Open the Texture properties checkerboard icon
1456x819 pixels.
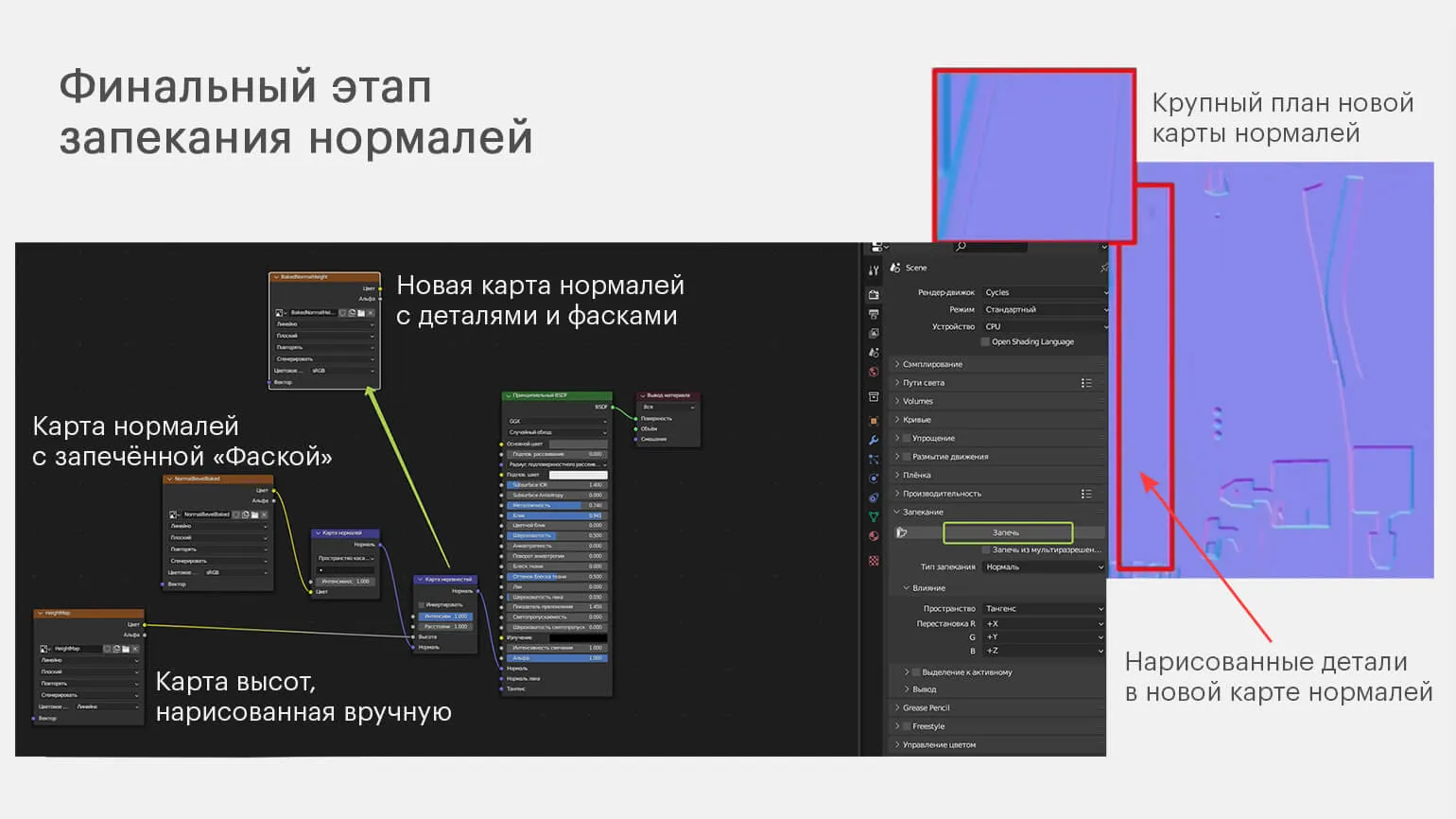[874, 561]
